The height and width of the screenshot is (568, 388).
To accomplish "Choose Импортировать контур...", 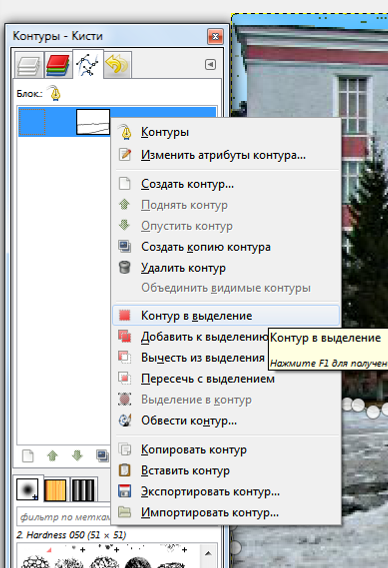I will [x=226, y=513].
